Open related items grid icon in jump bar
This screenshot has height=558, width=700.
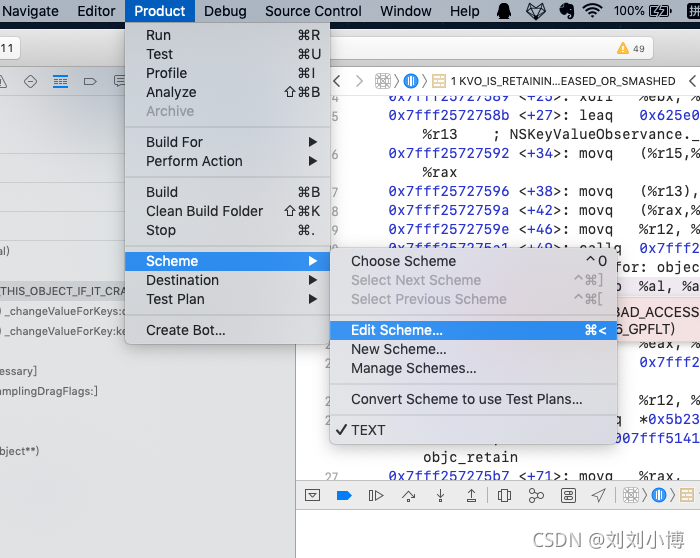[x=383, y=81]
